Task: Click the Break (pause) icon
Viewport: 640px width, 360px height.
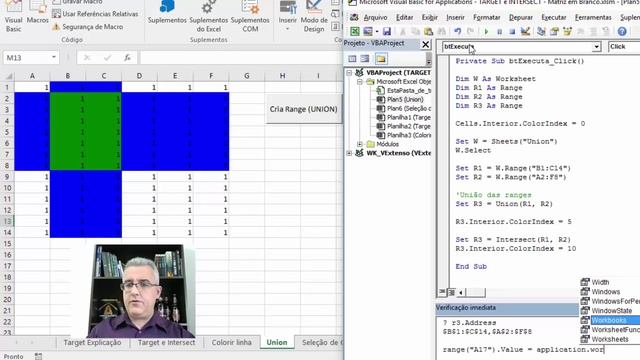Action: point(499,31)
